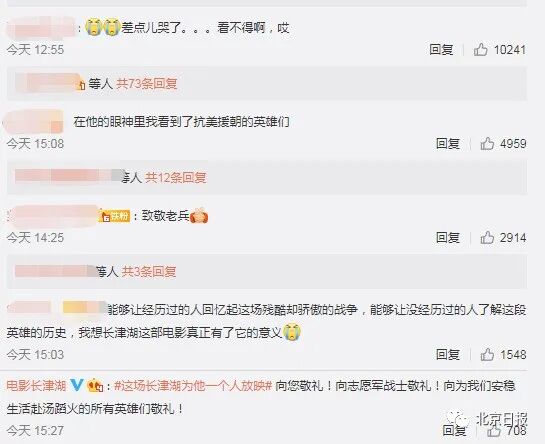This screenshot has height=444, width=545.
Task: Like the 电影长津湖 comment at 15:27
Action: [x=494, y=431]
